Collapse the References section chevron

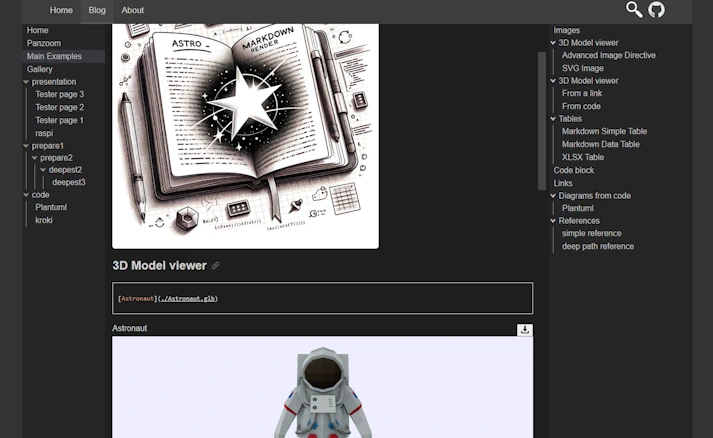(553, 221)
